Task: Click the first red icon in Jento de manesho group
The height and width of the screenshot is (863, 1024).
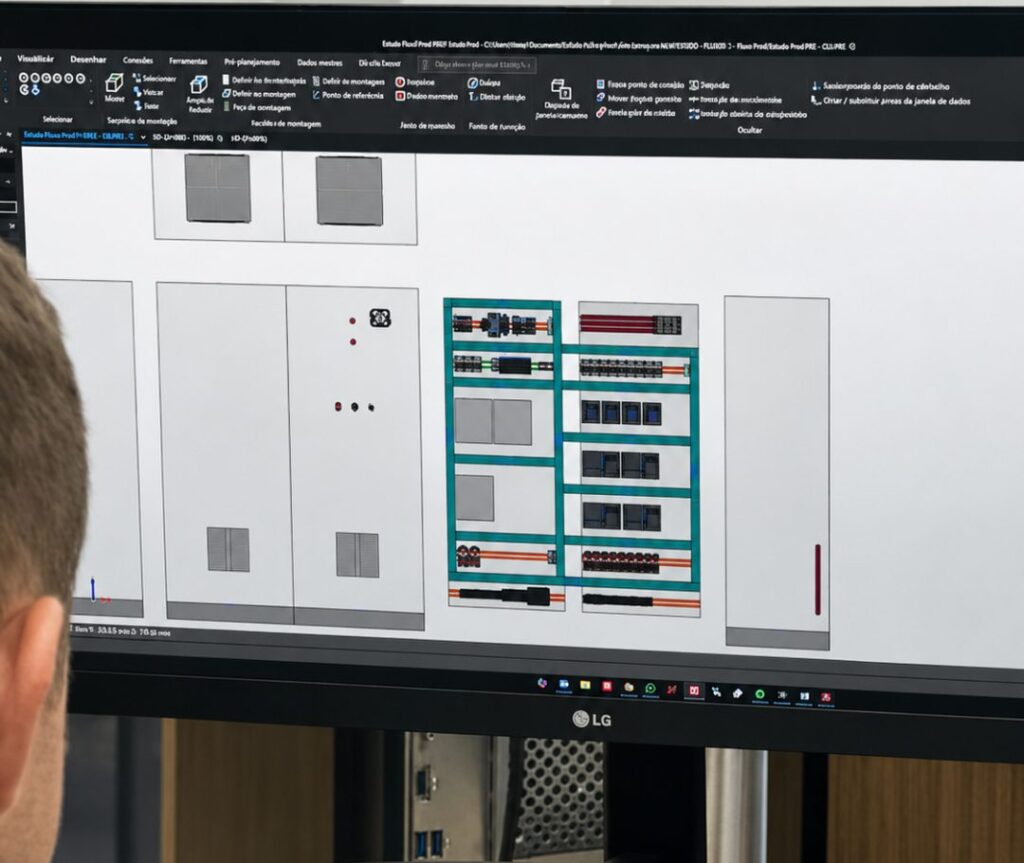Action: pos(400,82)
